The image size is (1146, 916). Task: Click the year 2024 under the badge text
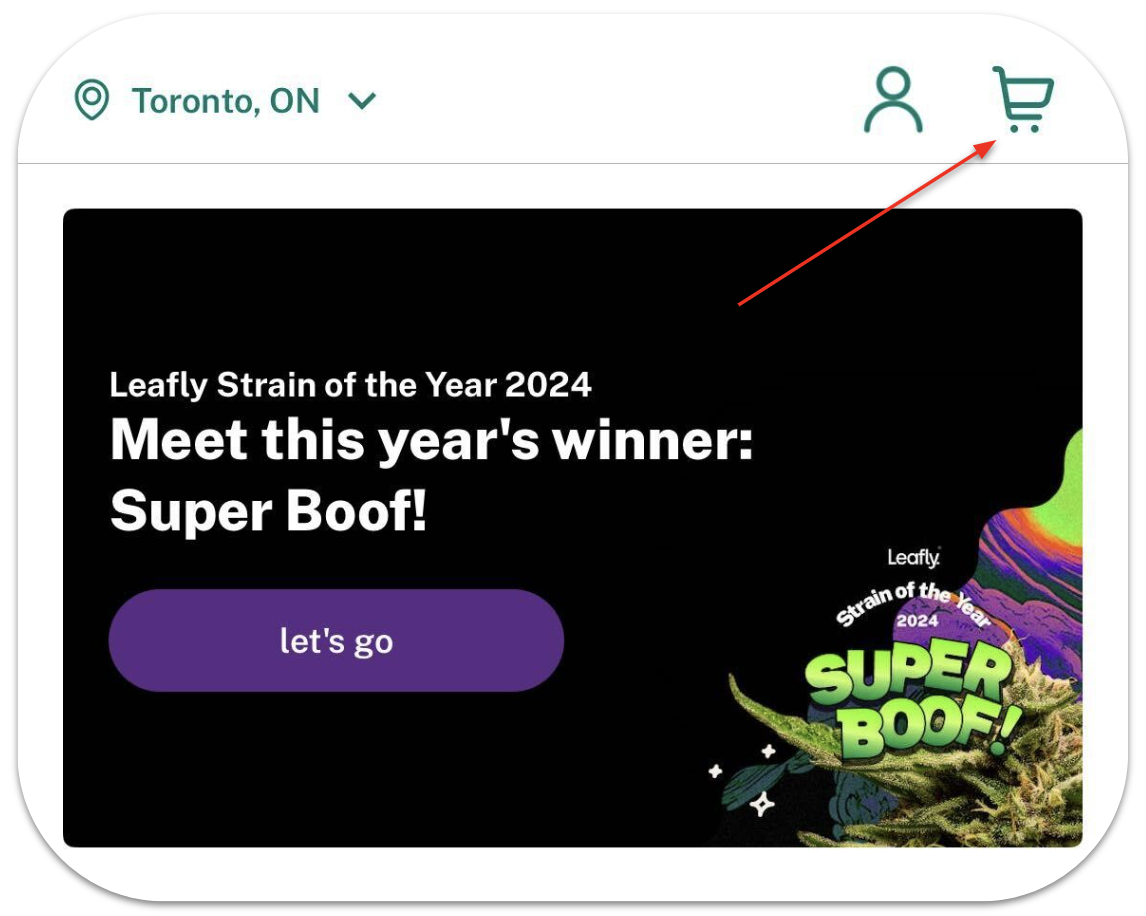tap(917, 621)
